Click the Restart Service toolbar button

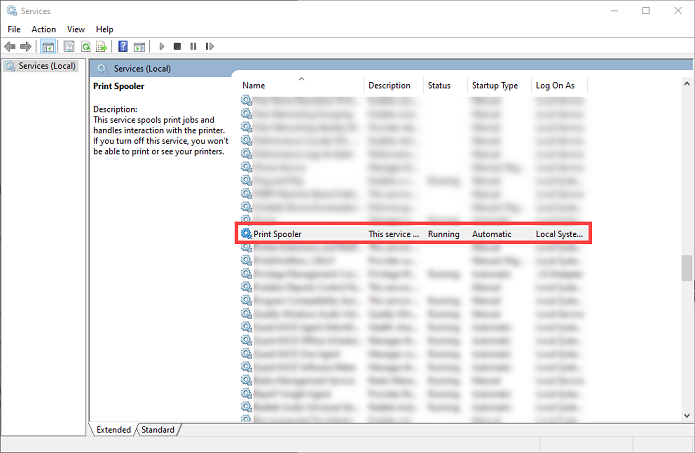click(208, 46)
